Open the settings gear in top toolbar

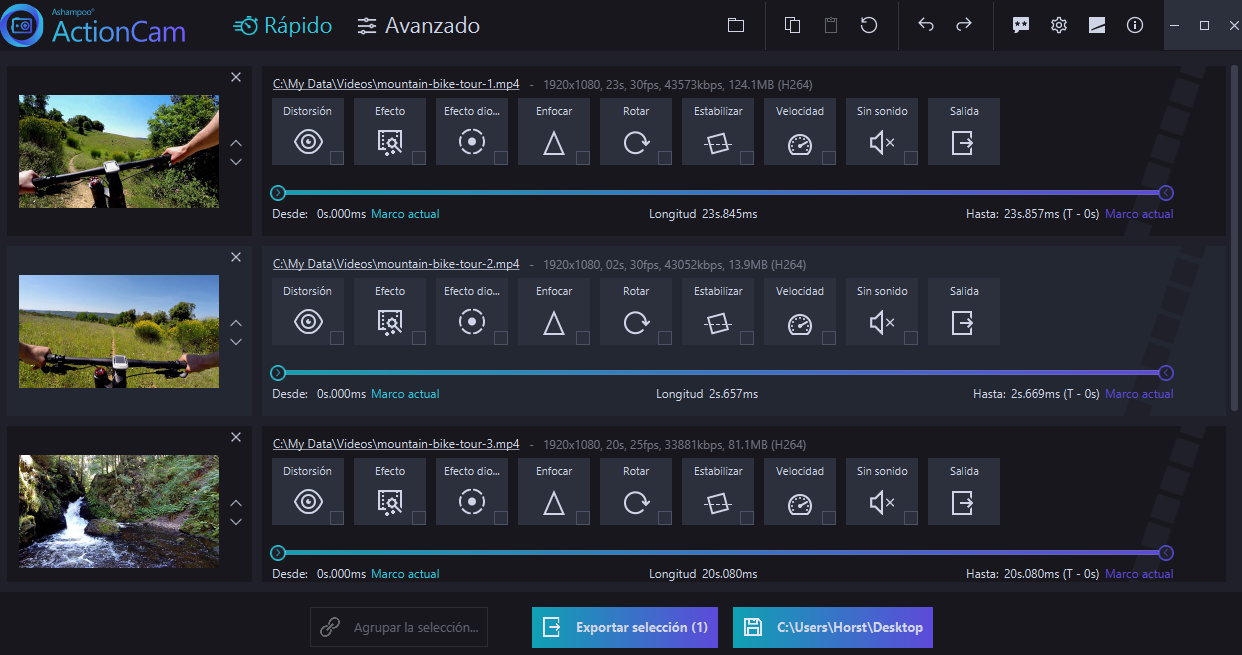click(x=1059, y=25)
